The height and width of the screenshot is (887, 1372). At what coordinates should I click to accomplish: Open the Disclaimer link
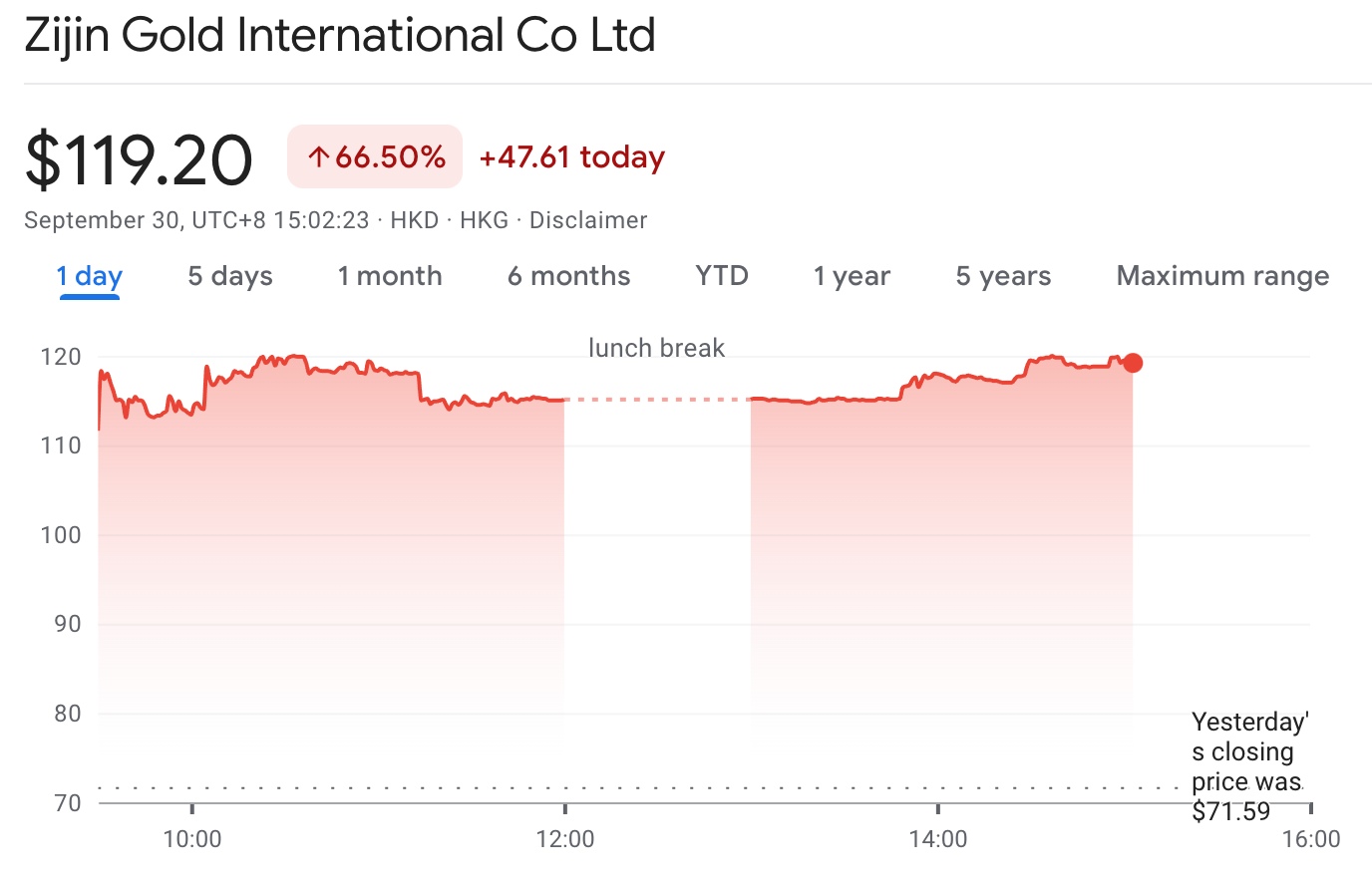(x=588, y=220)
